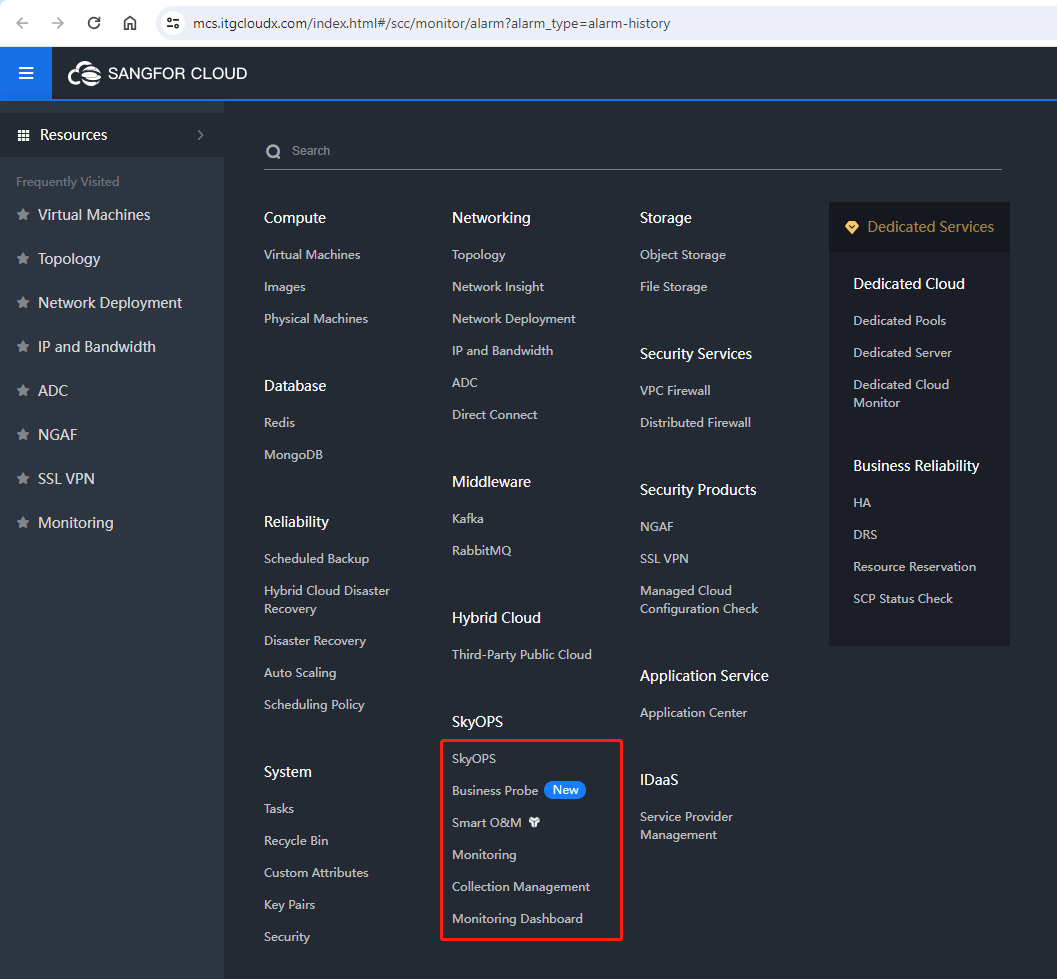Select Topology from the sidebar
1057x979 pixels.
pyautogui.click(x=69, y=258)
